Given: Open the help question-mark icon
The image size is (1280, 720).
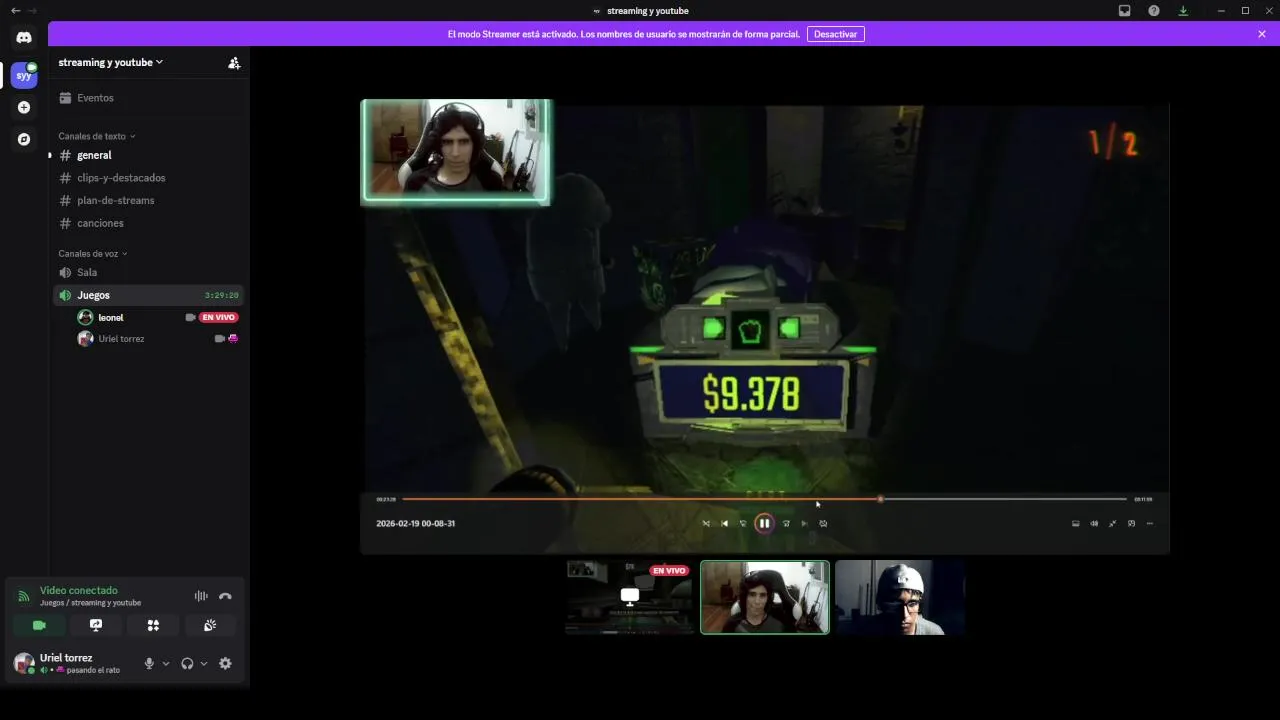Looking at the screenshot, I should coord(1154,11).
